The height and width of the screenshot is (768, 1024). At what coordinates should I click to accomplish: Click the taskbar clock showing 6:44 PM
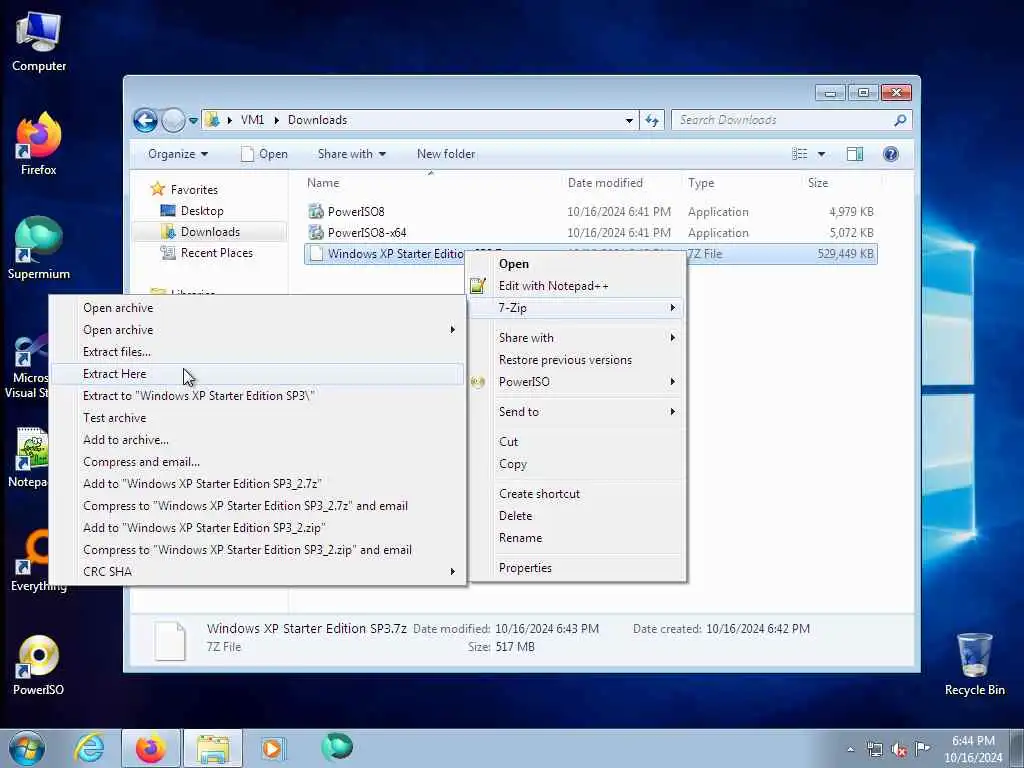click(972, 749)
